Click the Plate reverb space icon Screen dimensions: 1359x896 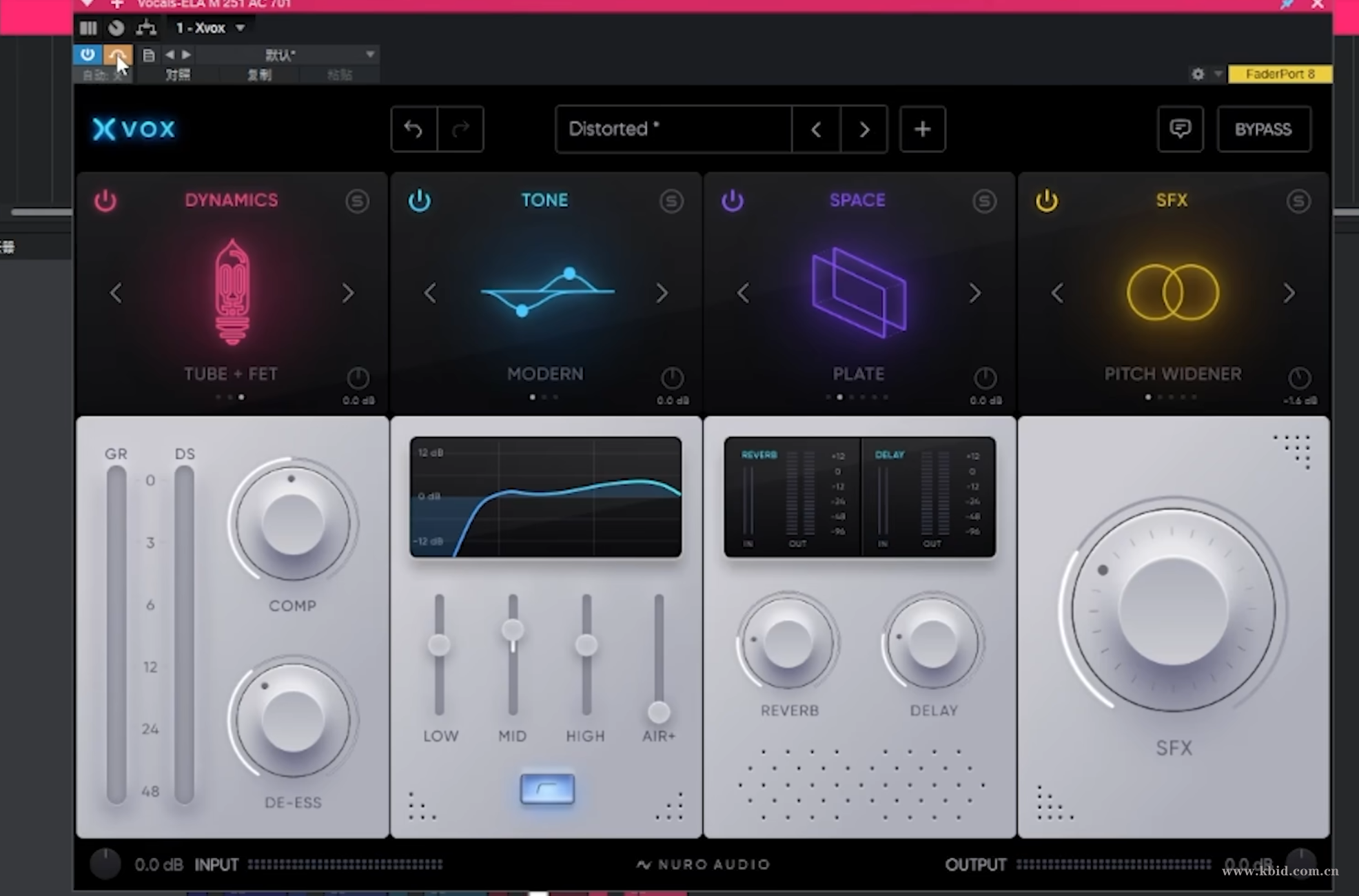pos(858,292)
